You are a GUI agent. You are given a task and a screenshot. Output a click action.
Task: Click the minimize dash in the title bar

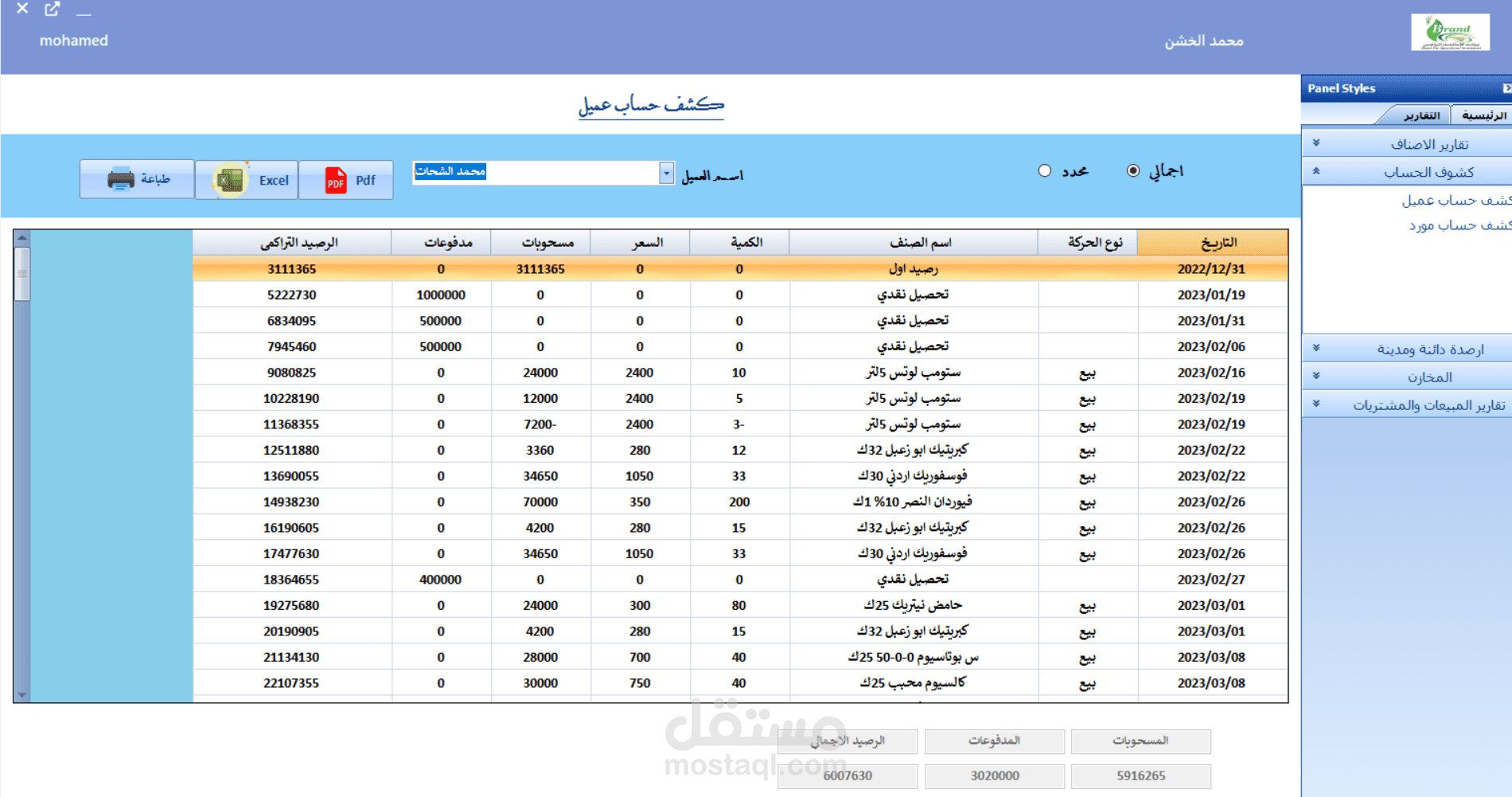tap(84, 14)
